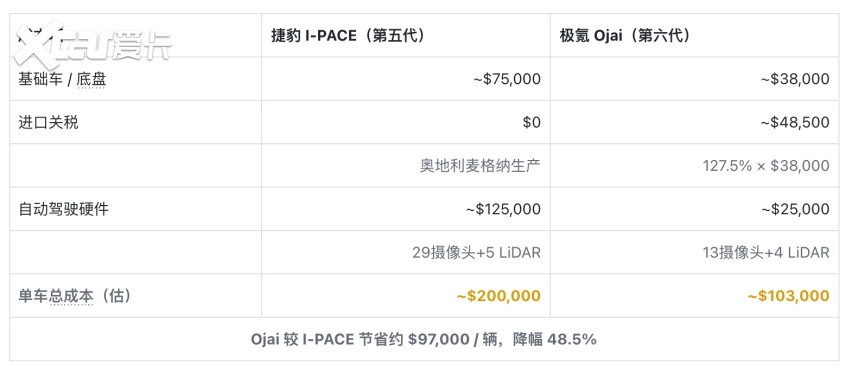Screen dimensions: 852x371
Task: Click the 自动驾驶硬件 row label
Action: pos(64,209)
